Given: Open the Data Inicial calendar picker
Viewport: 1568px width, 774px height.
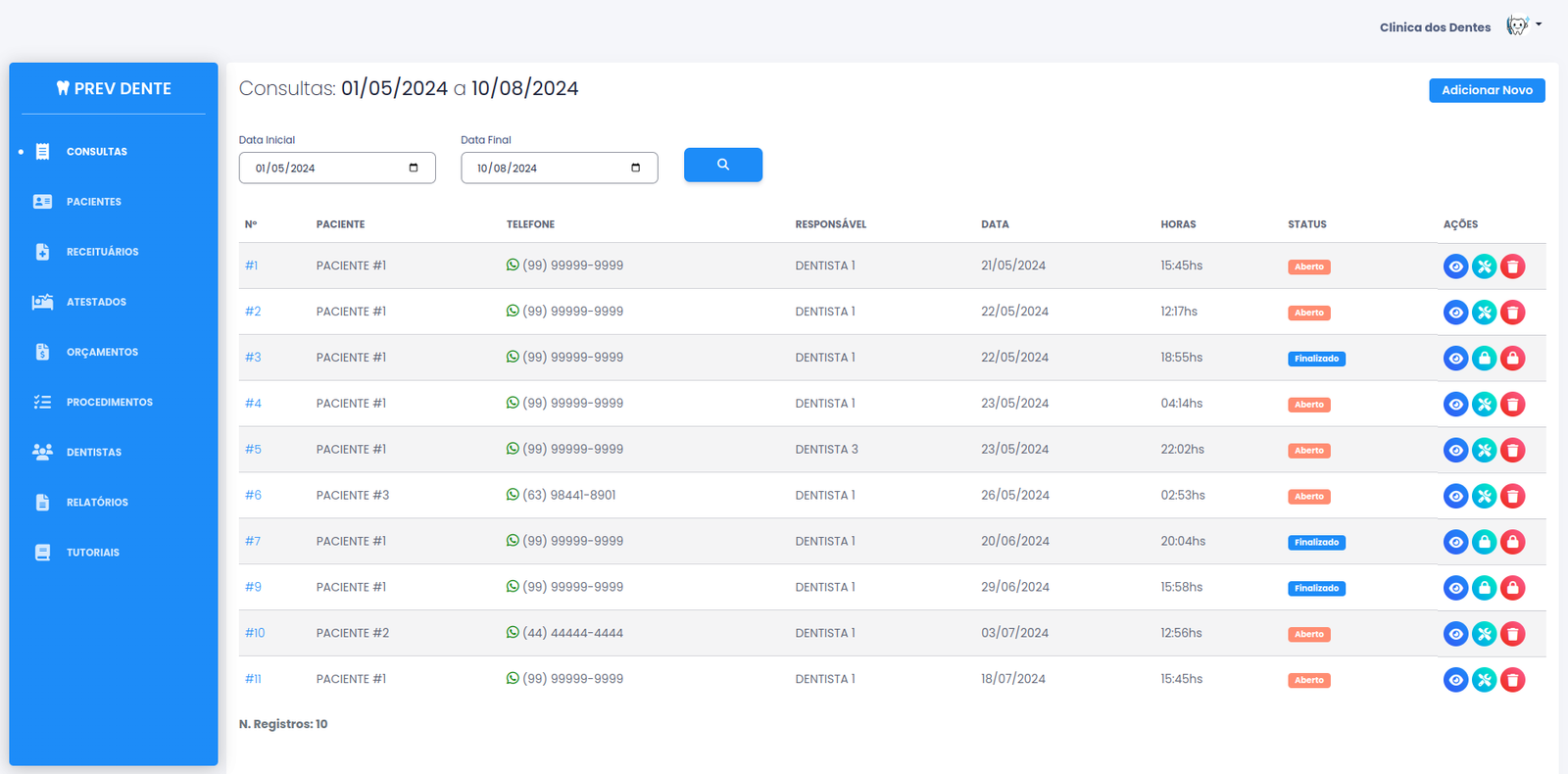Looking at the screenshot, I should [414, 168].
